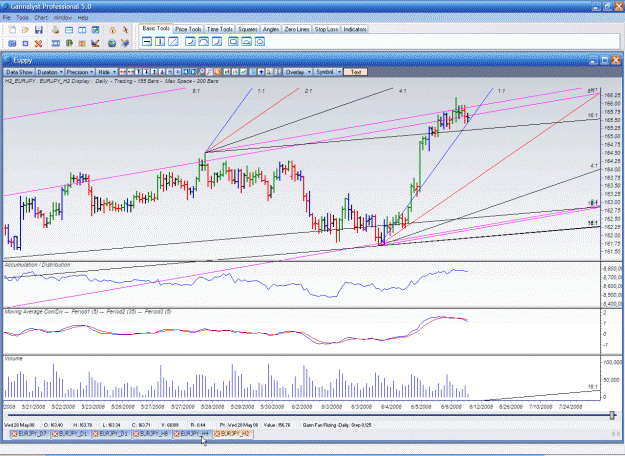Click the round orange clock-like icon
Screen dimensions: 625x456
[x=112, y=30]
